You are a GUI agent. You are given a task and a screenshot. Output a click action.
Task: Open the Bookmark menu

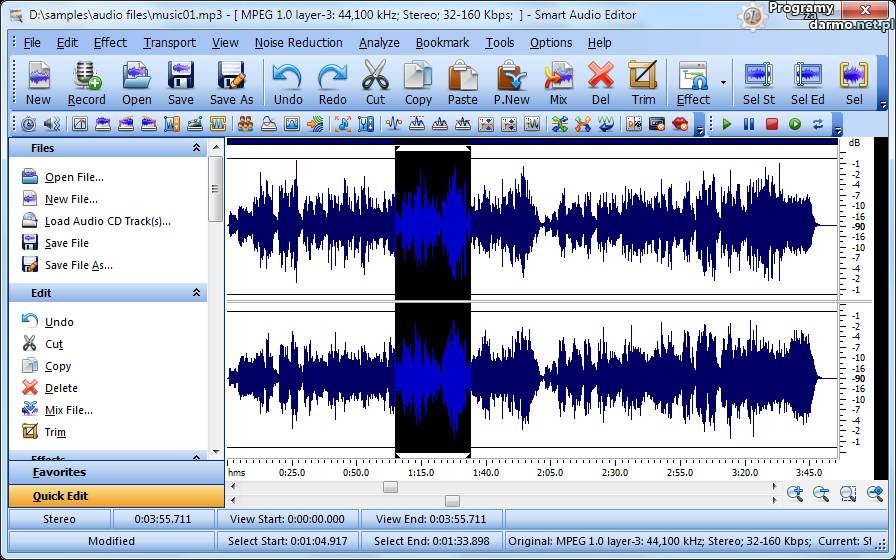tap(442, 43)
